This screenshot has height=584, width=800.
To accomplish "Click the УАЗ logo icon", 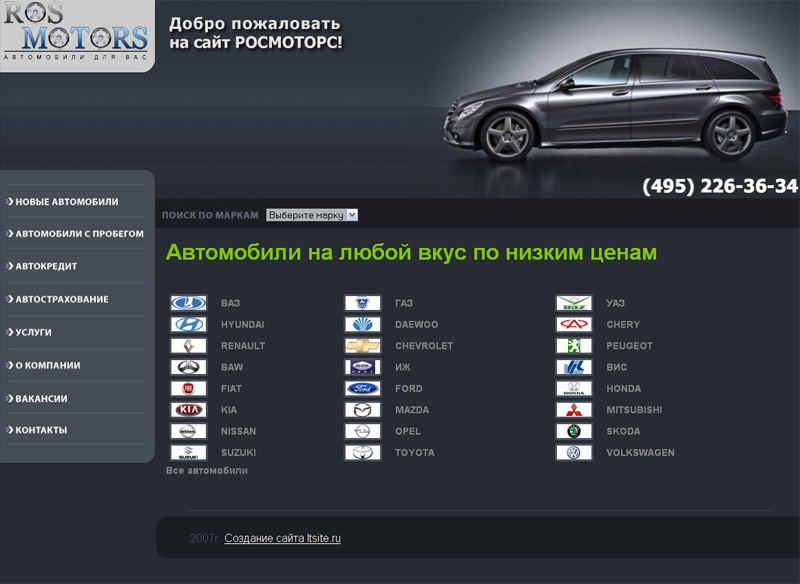I will coord(574,303).
